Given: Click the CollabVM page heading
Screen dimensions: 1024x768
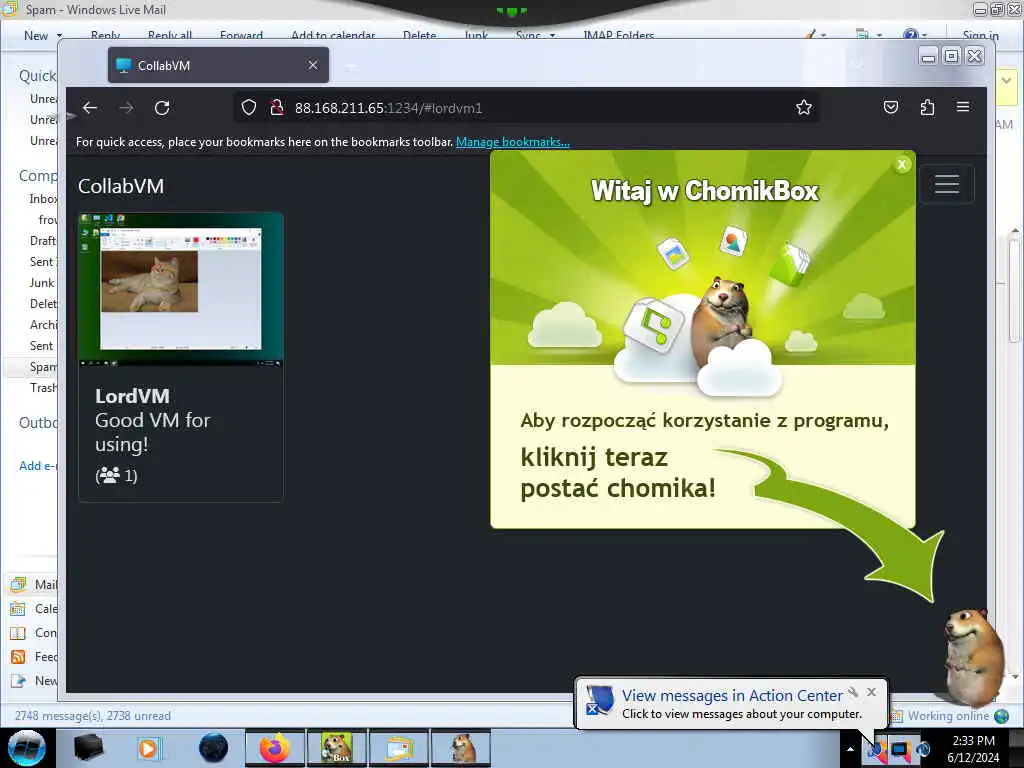Looking at the screenshot, I should pos(121,186).
